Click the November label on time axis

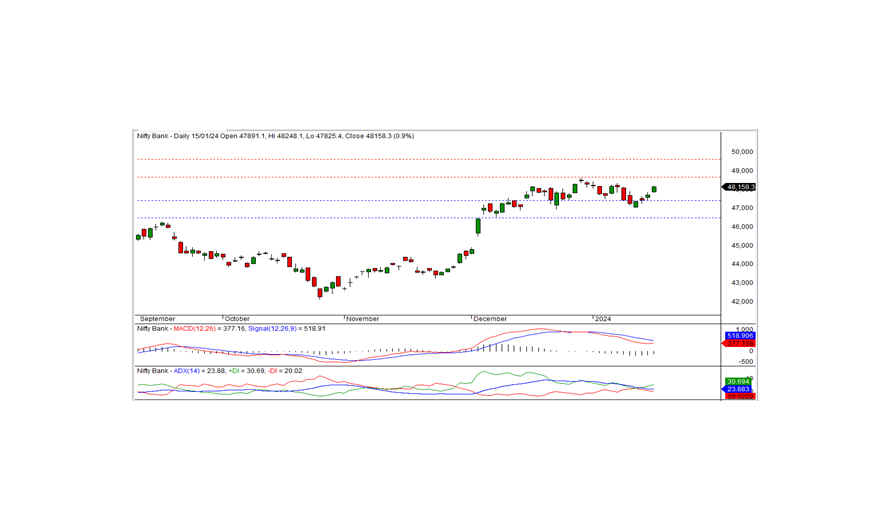(x=362, y=318)
